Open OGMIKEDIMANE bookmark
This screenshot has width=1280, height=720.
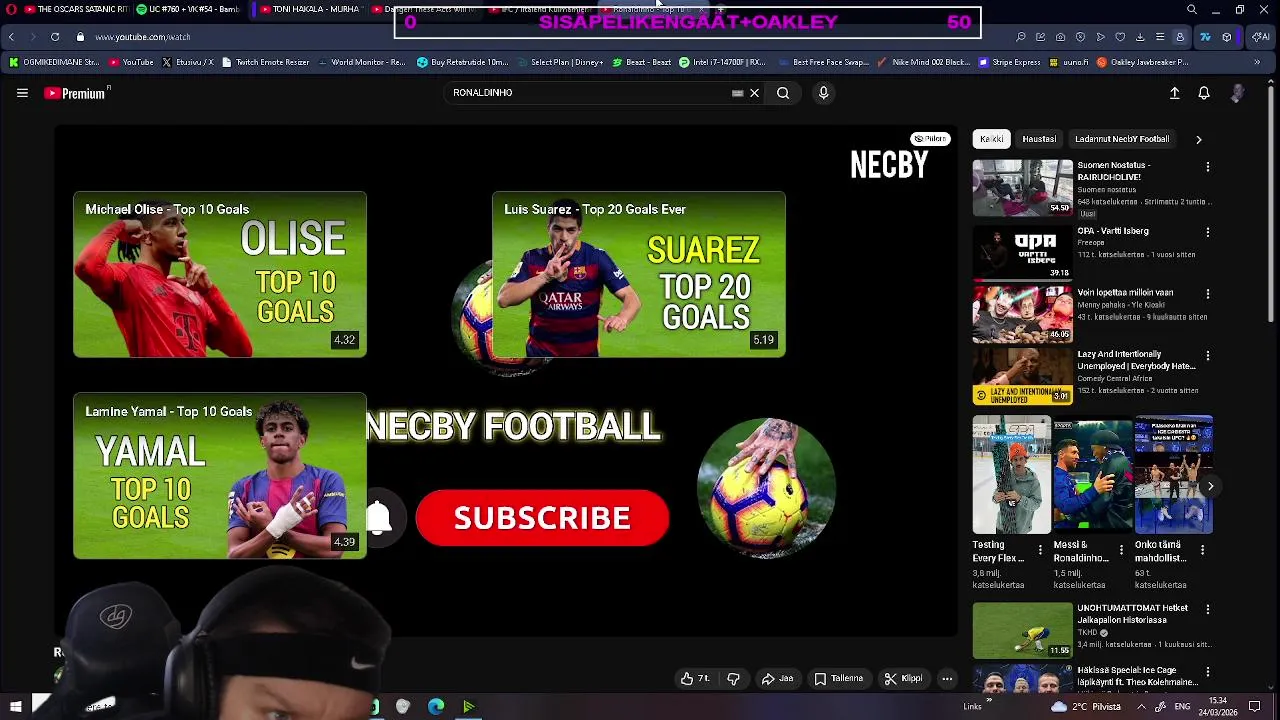click(x=55, y=62)
